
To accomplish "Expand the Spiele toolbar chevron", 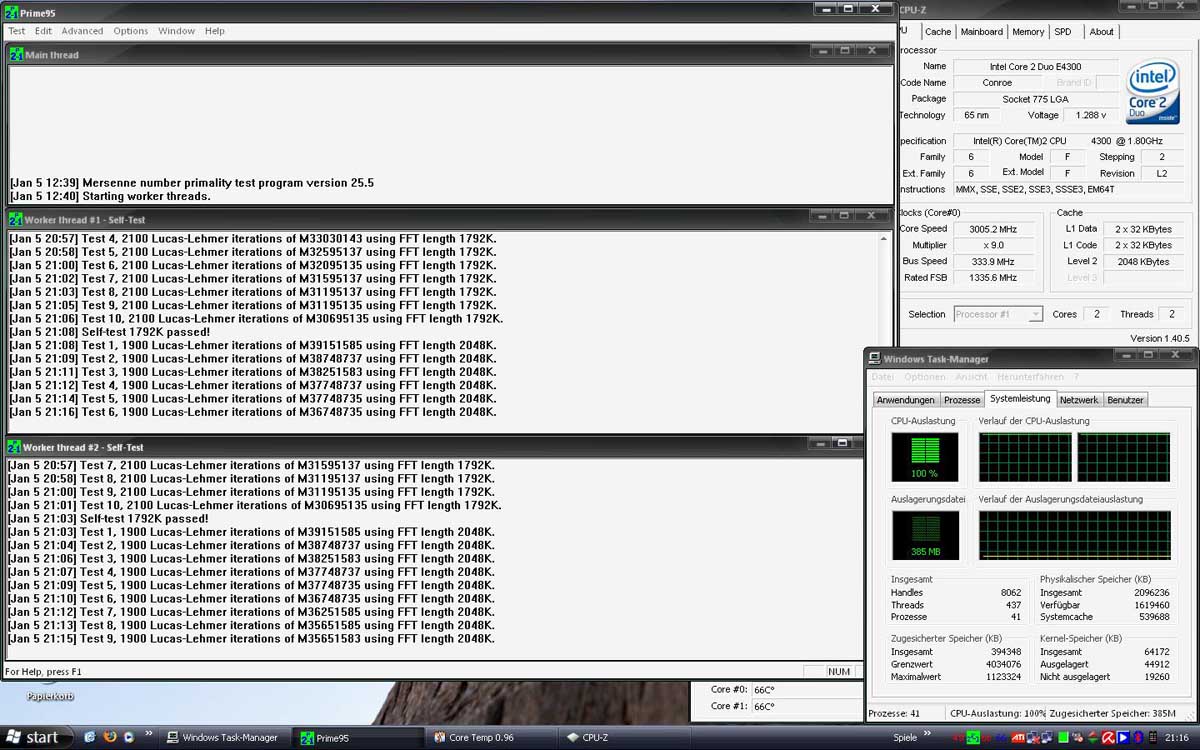I will (927, 733).
